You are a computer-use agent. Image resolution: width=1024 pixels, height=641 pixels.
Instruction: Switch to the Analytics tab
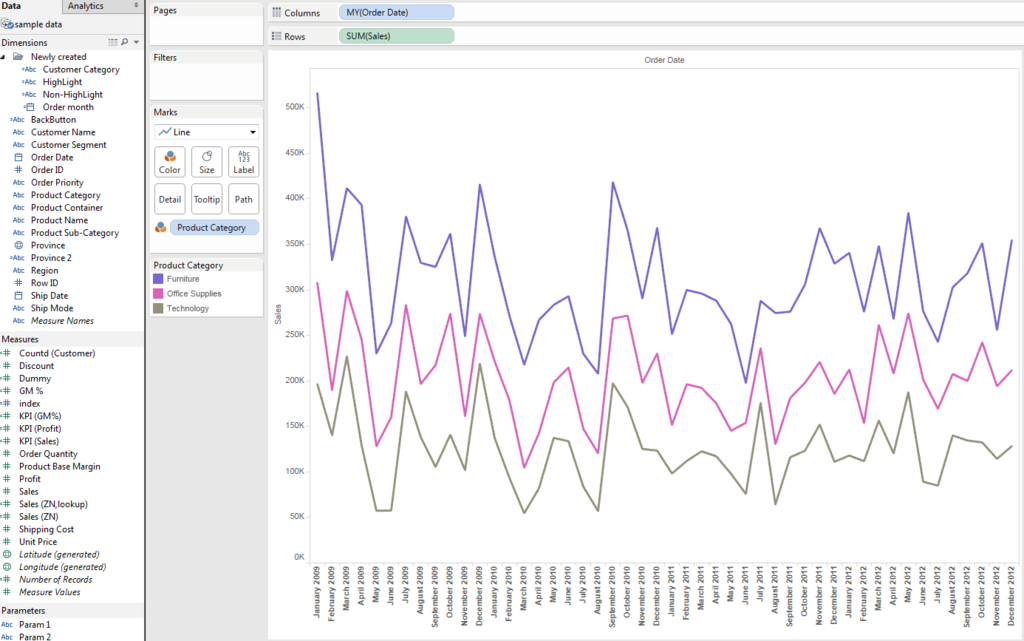coord(86,6)
